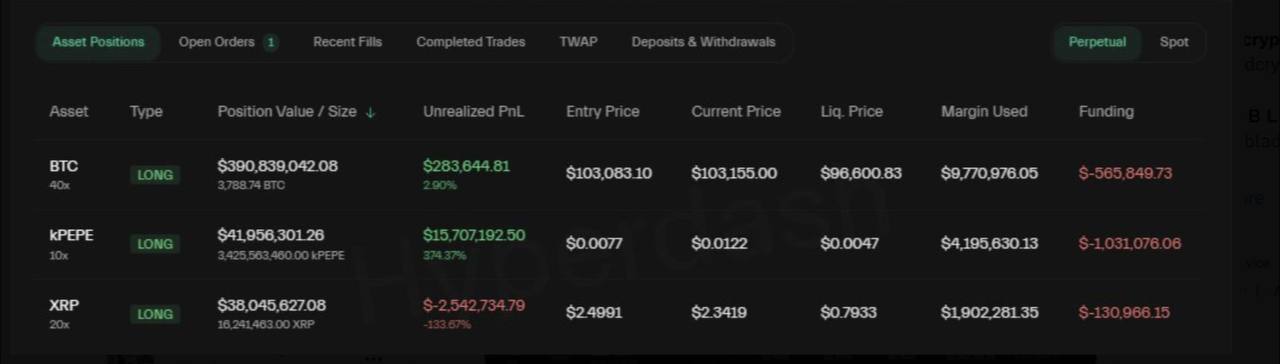Open the Deposits & Withdrawals tab

[703, 42]
